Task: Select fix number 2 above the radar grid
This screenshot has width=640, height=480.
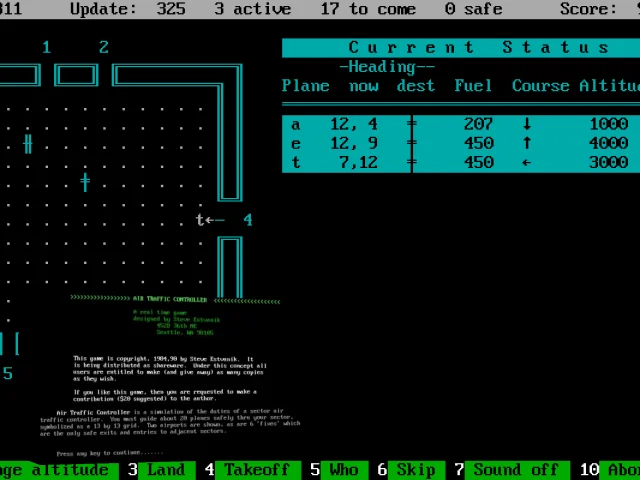Action: pyautogui.click(x=104, y=47)
